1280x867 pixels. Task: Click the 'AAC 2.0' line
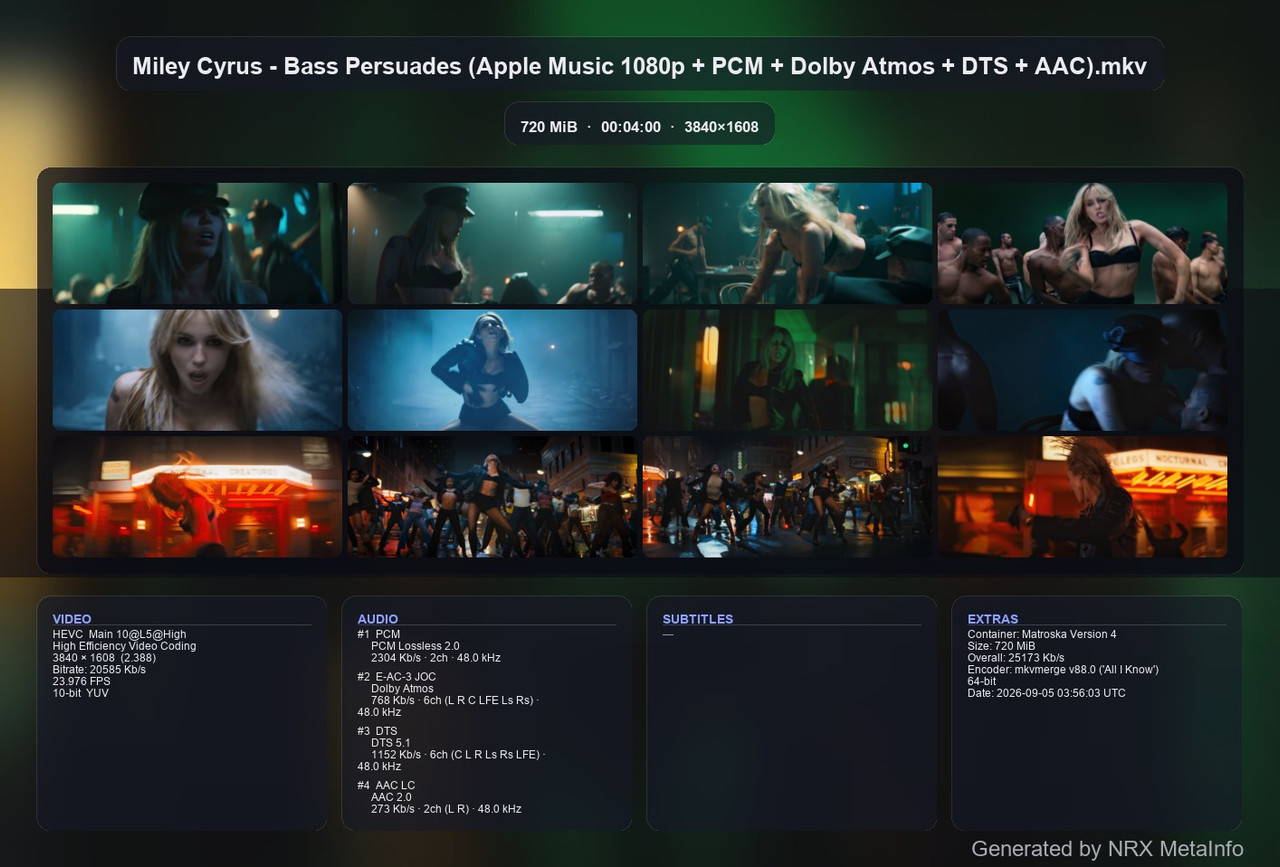pyautogui.click(x=391, y=797)
